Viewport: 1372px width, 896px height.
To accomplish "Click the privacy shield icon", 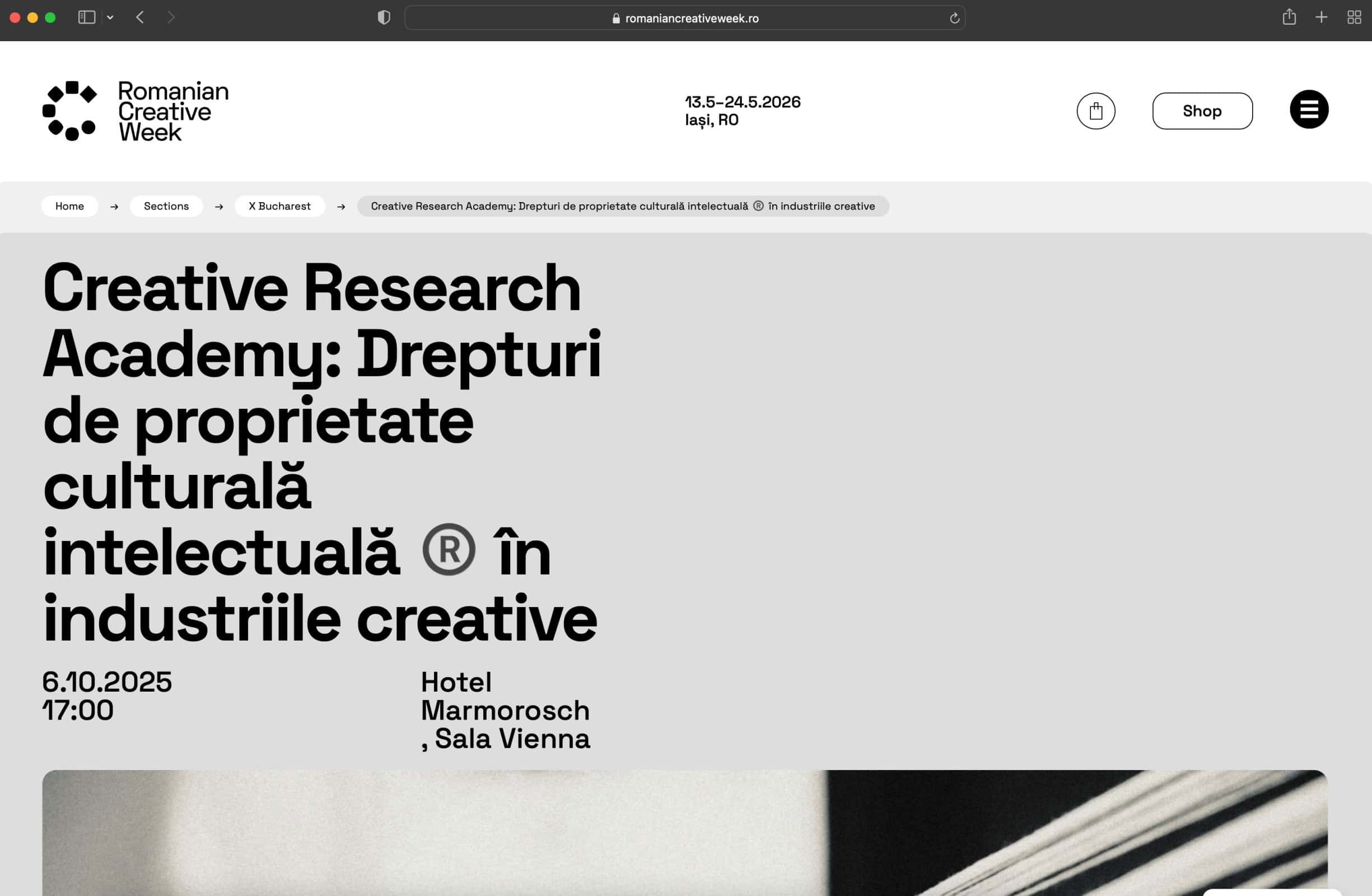I will click(384, 18).
